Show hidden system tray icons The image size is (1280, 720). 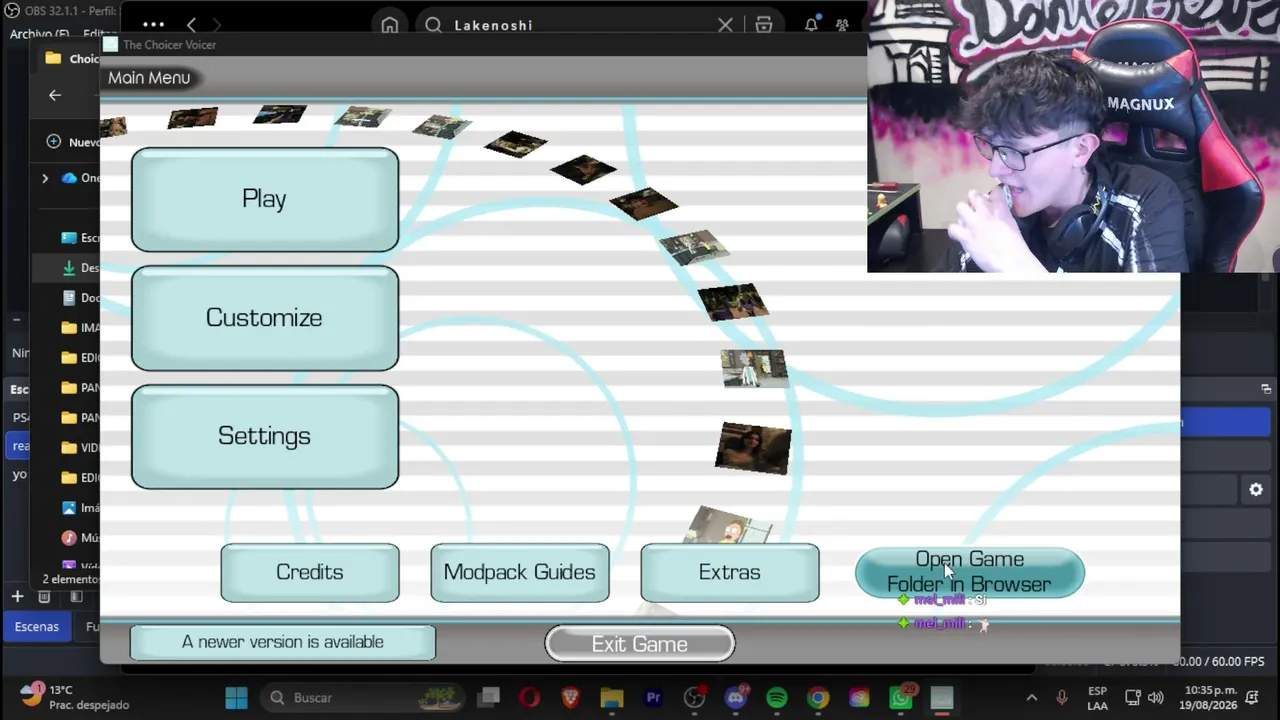(1032, 697)
